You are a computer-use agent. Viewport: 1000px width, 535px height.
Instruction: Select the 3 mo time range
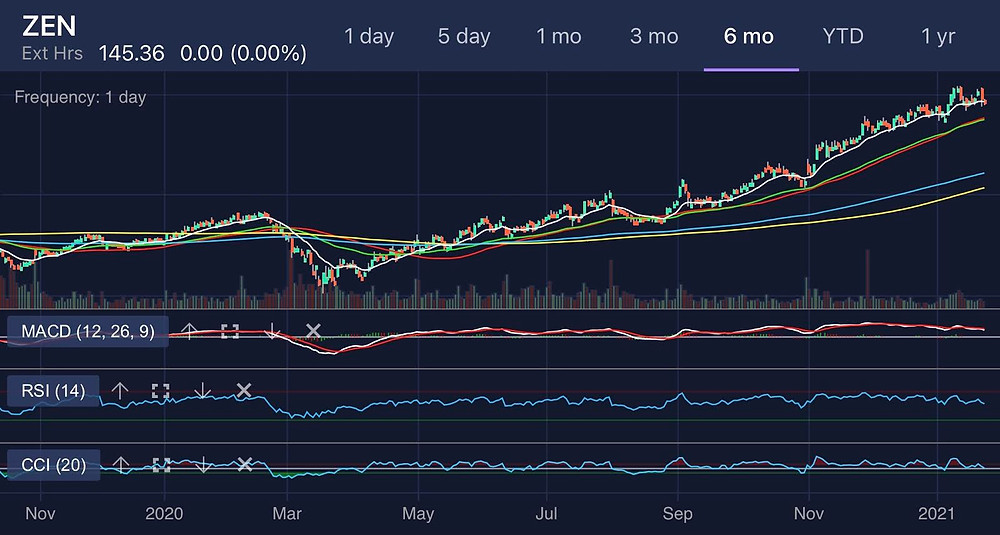point(654,36)
